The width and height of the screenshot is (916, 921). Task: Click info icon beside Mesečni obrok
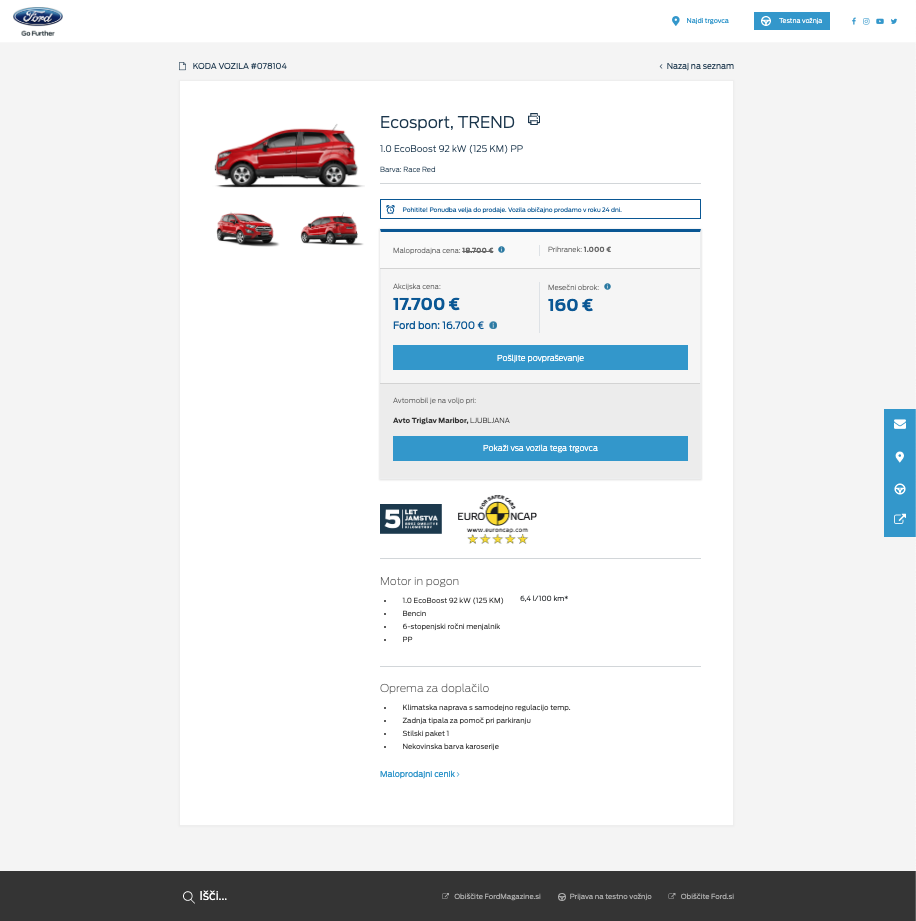608,287
